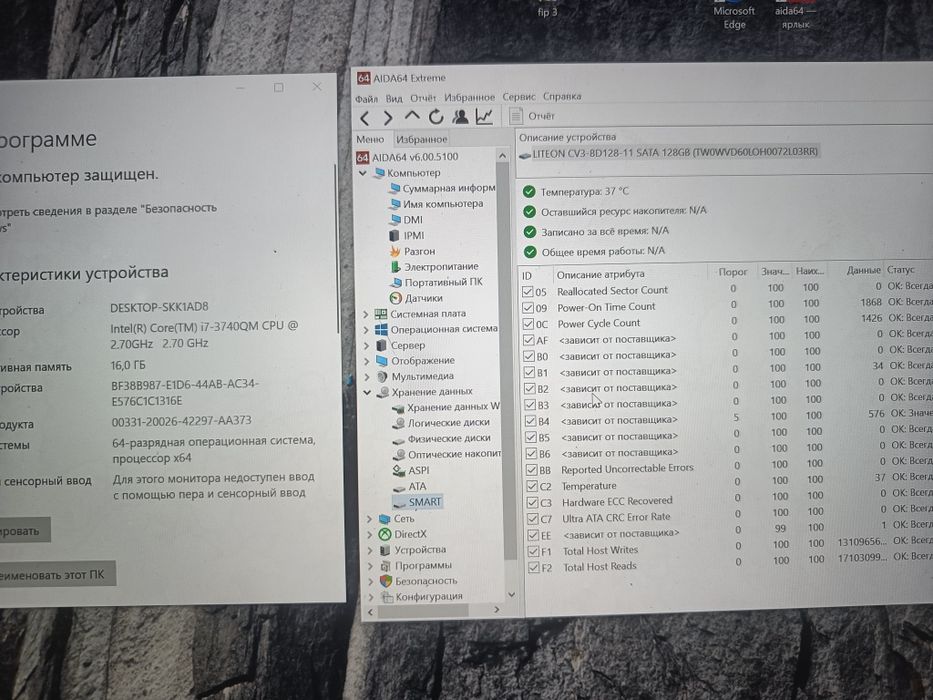Open Портативный ПК tree item

[437, 282]
